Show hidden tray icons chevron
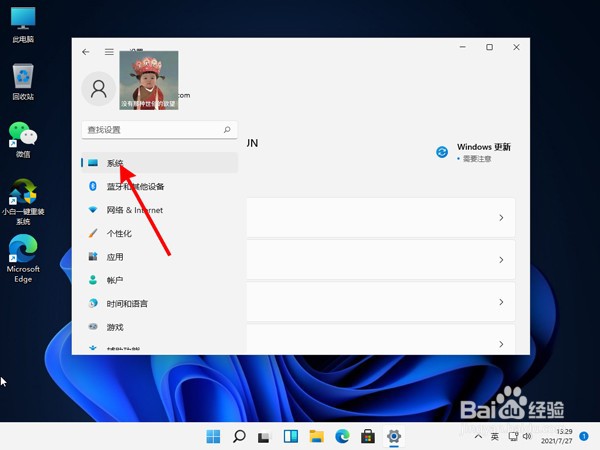 478,436
